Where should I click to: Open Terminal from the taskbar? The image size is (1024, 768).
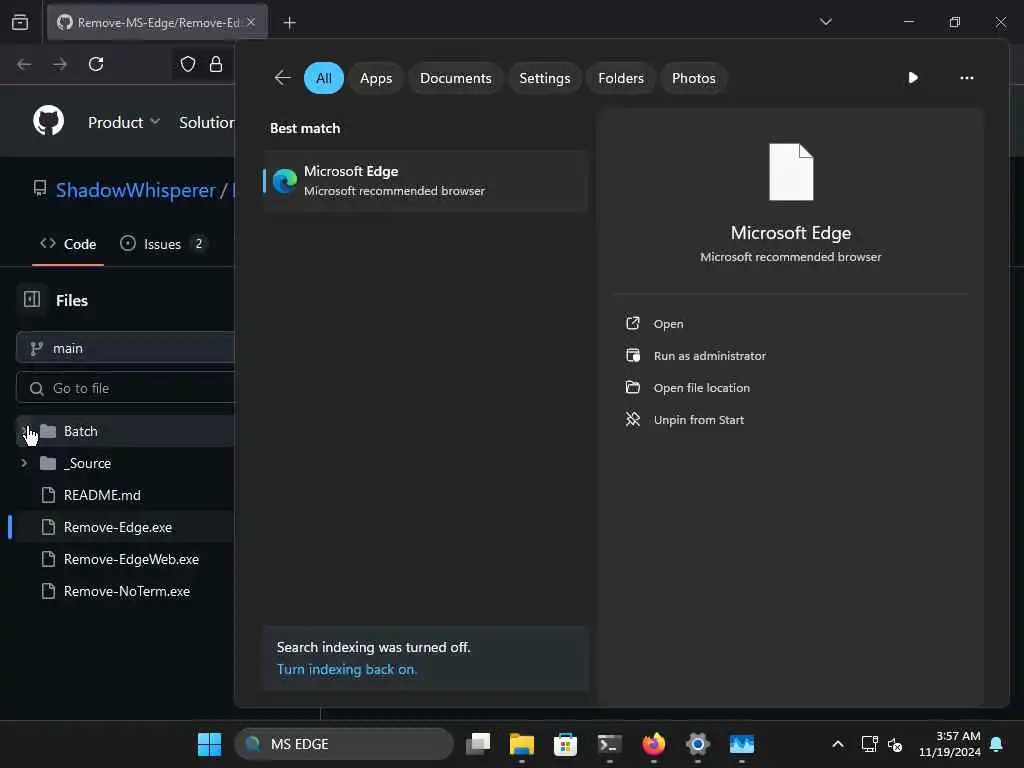coord(609,744)
